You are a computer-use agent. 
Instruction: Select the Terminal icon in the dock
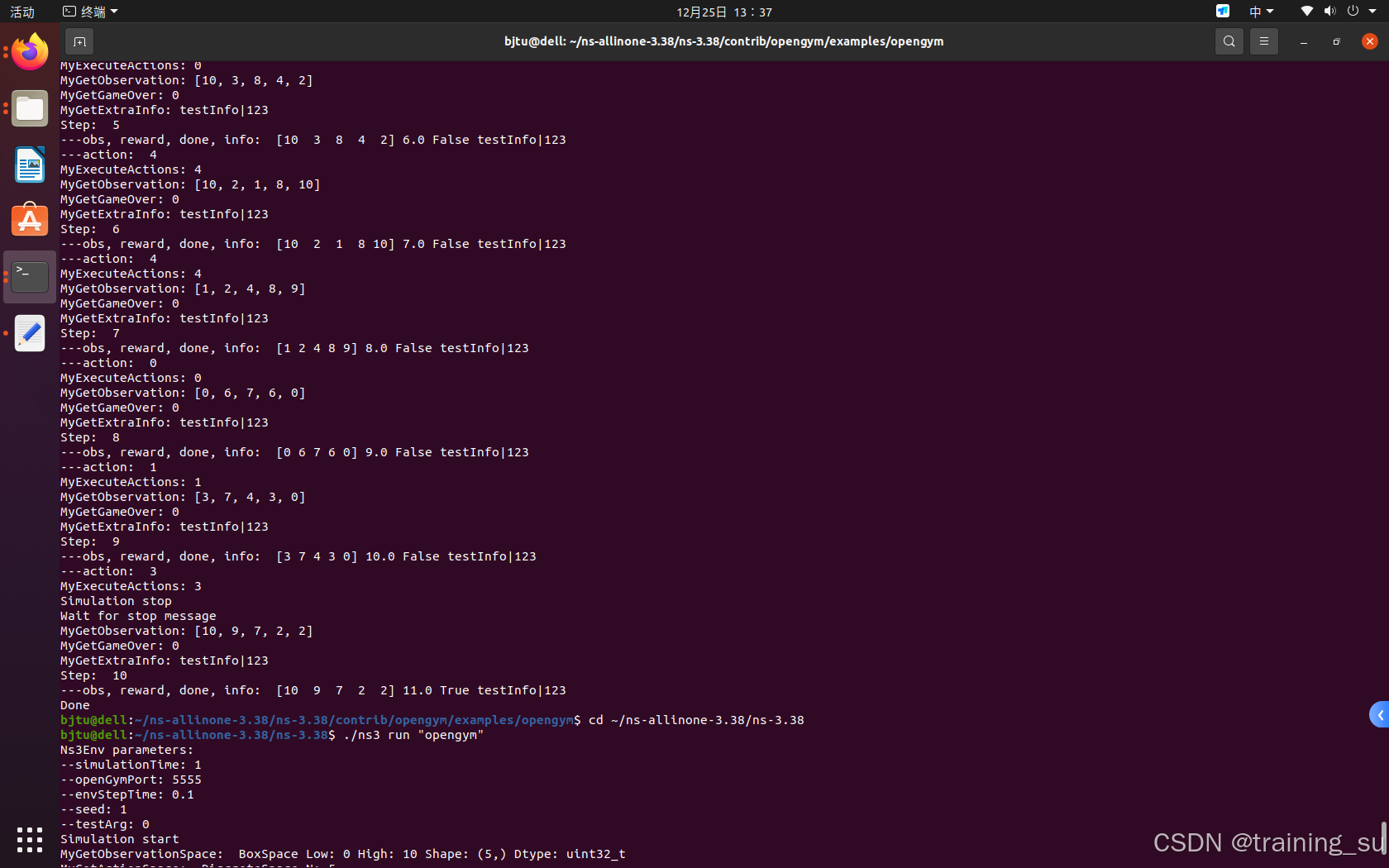(x=30, y=276)
